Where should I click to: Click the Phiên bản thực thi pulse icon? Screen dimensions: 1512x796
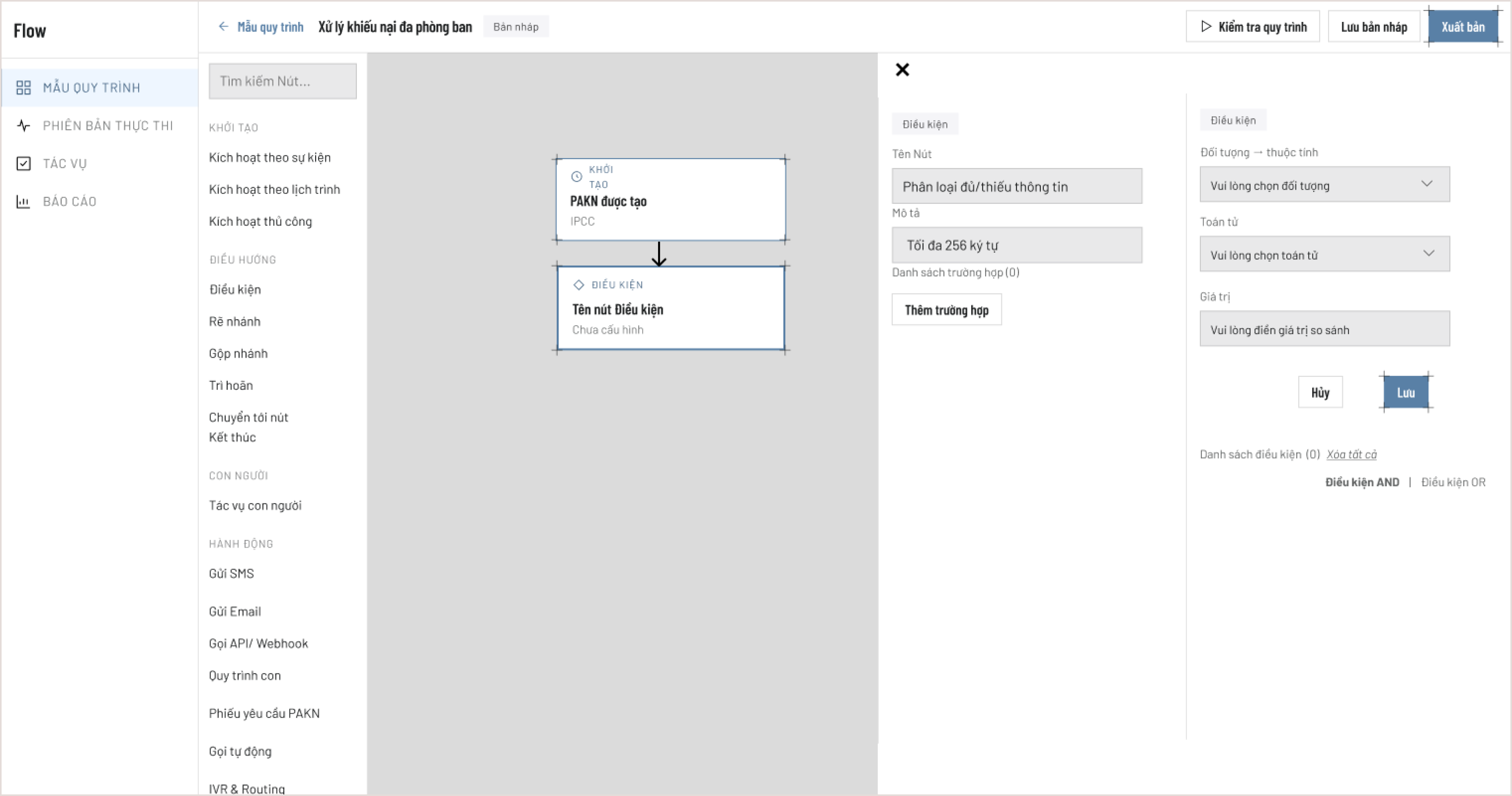(x=23, y=126)
